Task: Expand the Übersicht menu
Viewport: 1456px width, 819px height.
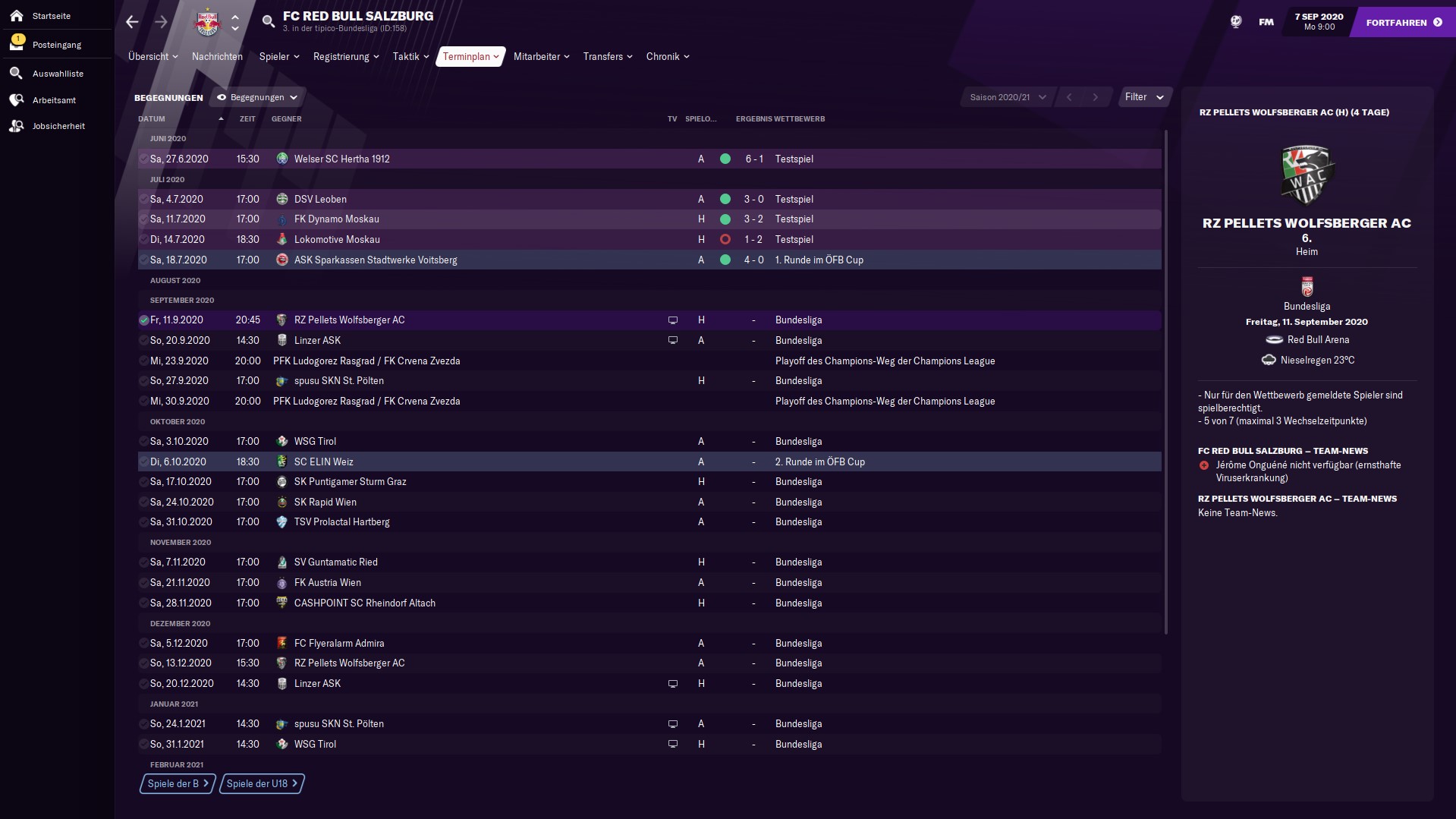Action: [x=153, y=56]
